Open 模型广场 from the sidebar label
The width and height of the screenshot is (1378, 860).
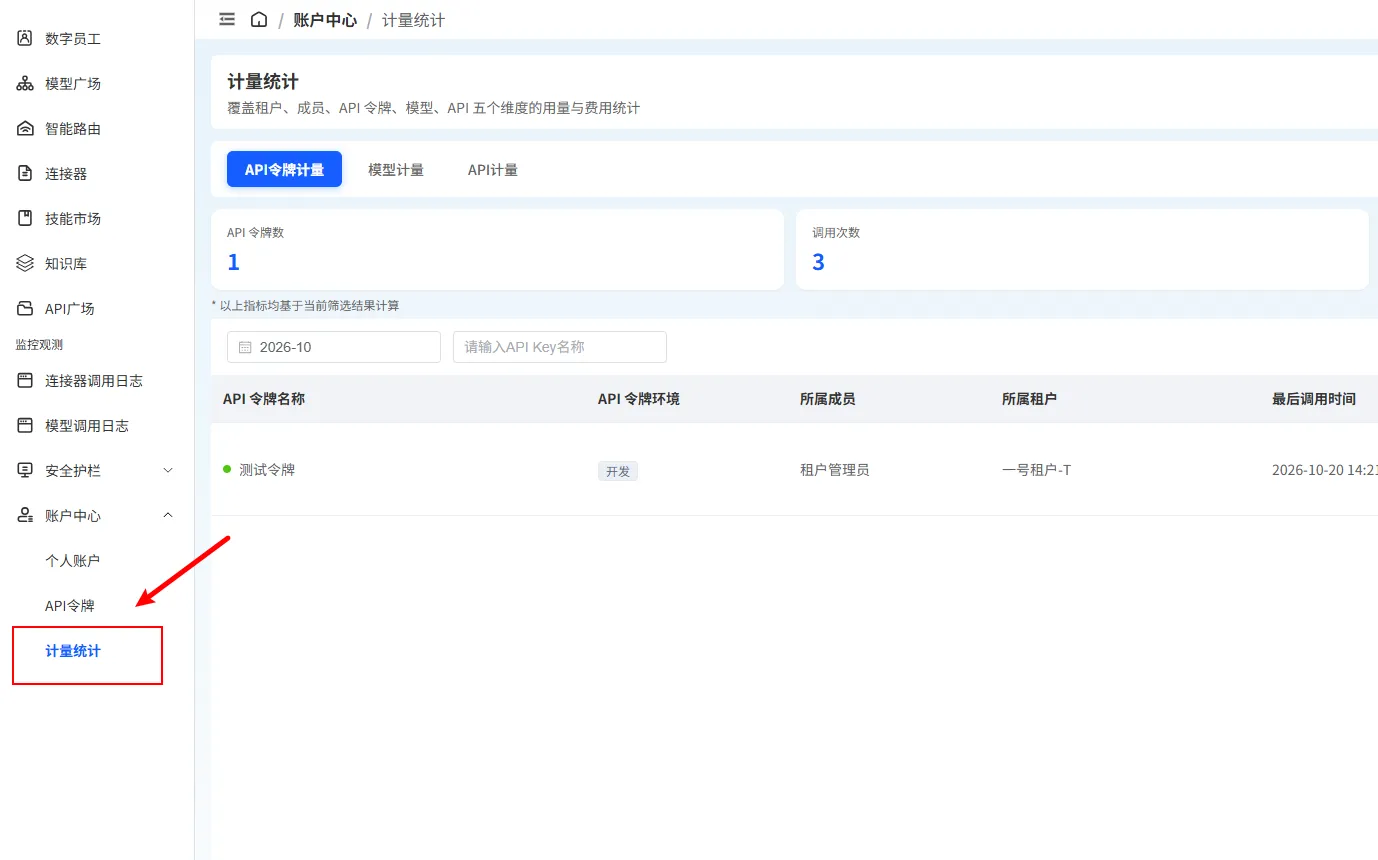(x=73, y=83)
